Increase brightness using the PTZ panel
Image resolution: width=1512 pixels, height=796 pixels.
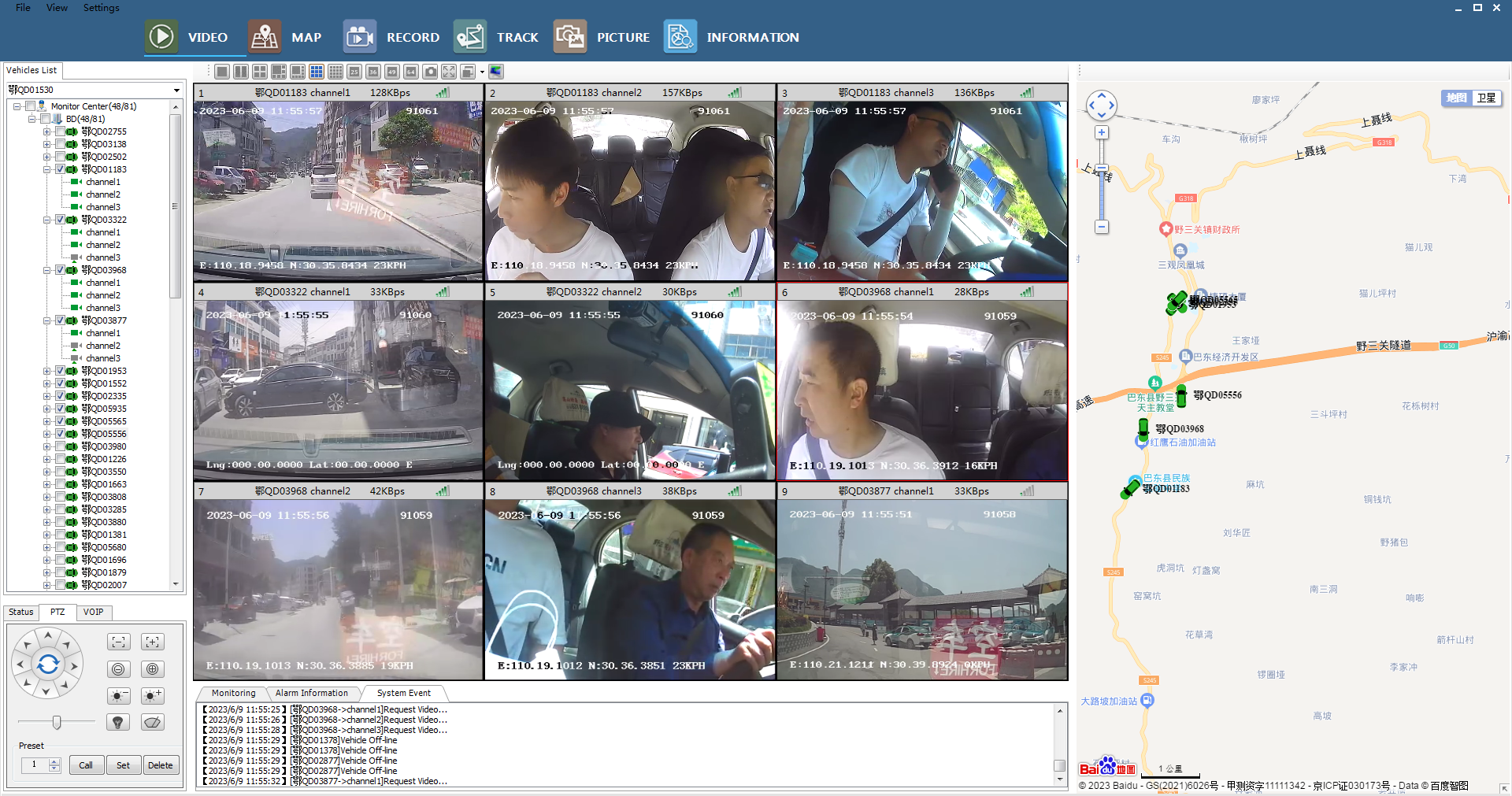152,695
